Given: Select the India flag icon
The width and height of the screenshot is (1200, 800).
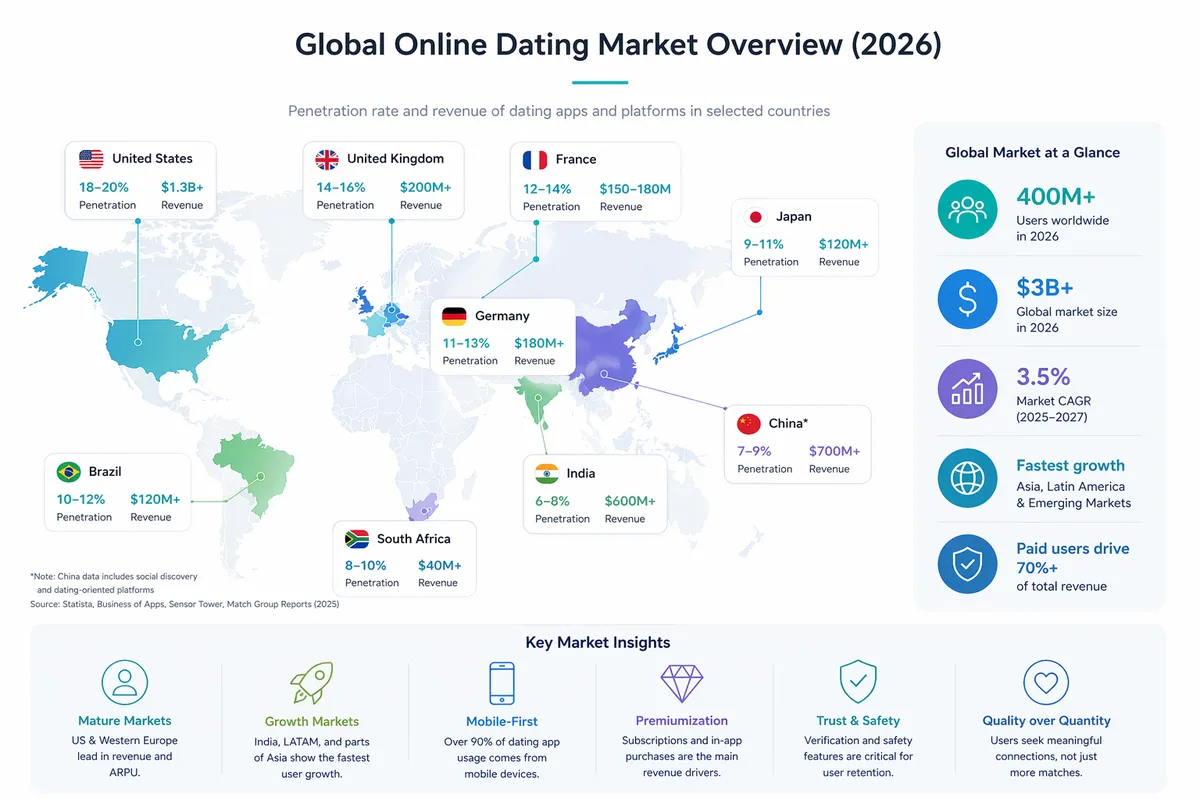Looking at the screenshot, I should [547, 473].
